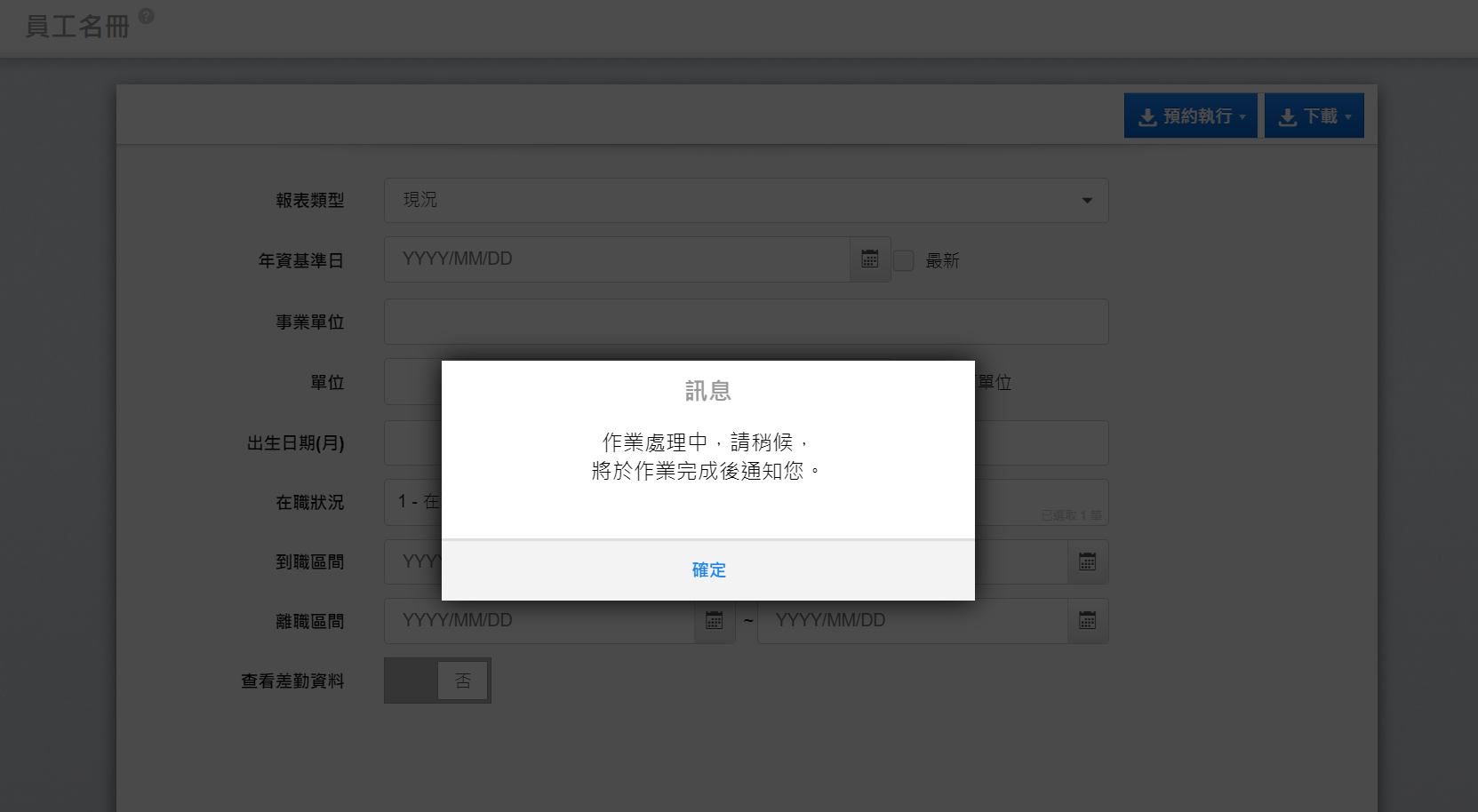Open calendar icon for 離職區間 end date

tap(1087, 621)
